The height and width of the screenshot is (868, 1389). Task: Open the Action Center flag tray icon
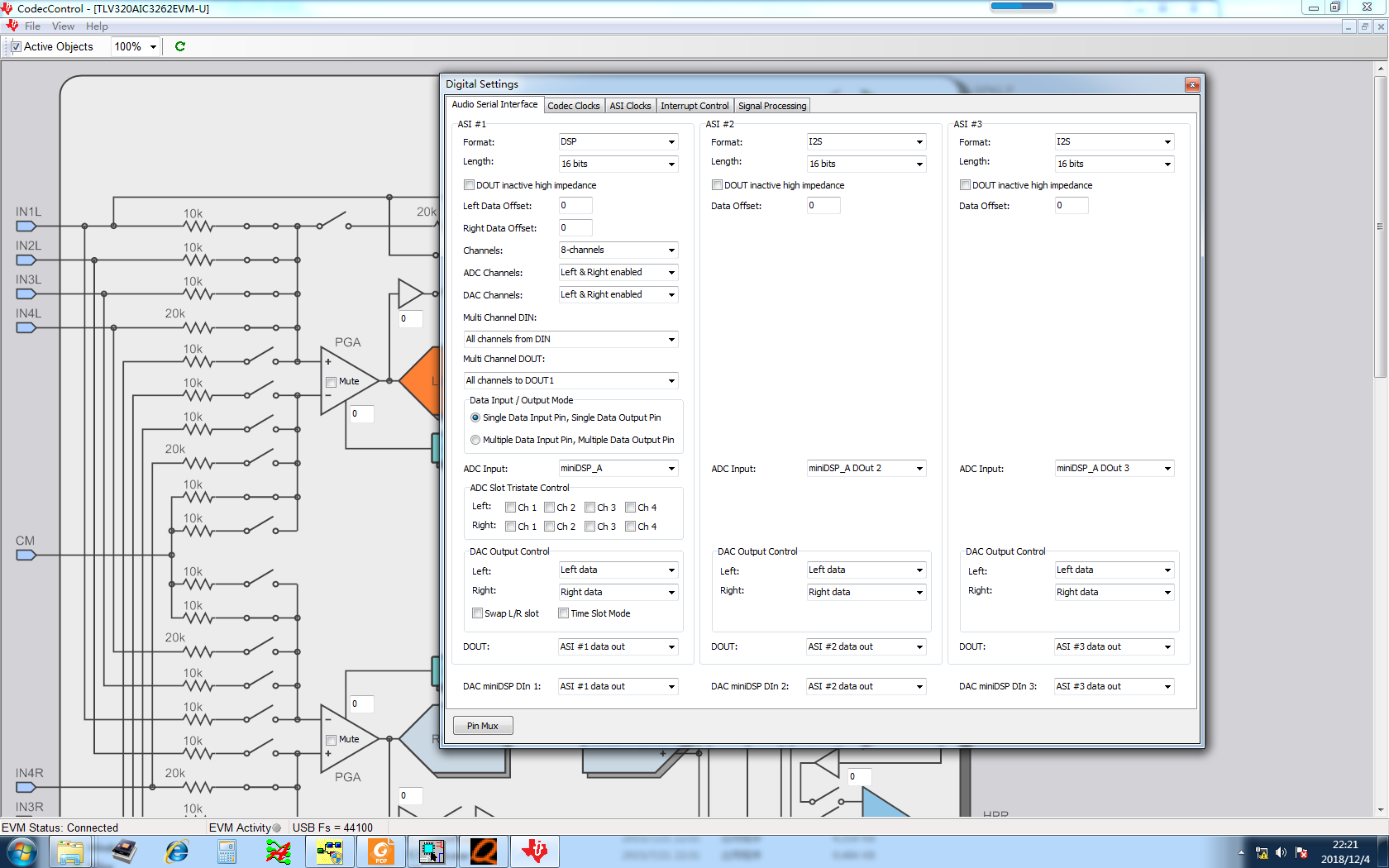(x=1301, y=852)
